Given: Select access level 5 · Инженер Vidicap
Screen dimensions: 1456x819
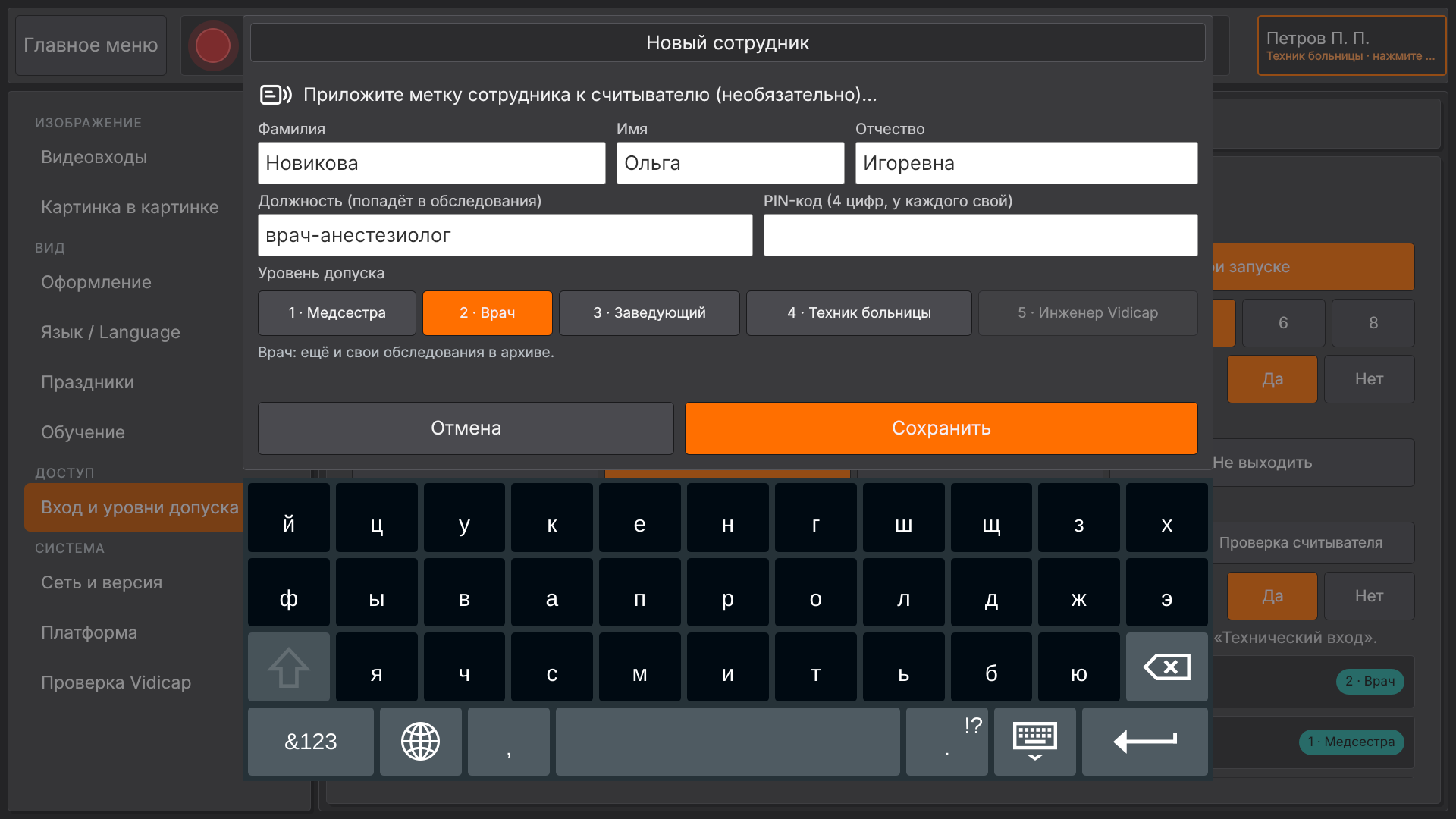Looking at the screenshot, I should (1088, 313).
